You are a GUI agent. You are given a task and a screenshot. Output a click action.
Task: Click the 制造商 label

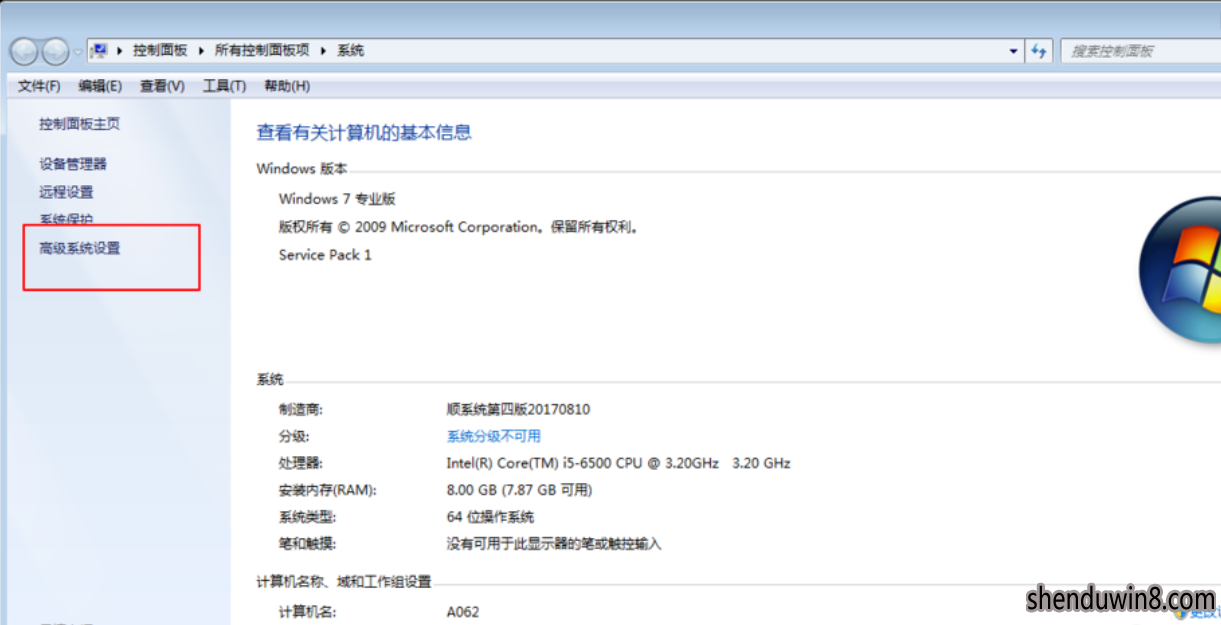click(x=301, y=409)
